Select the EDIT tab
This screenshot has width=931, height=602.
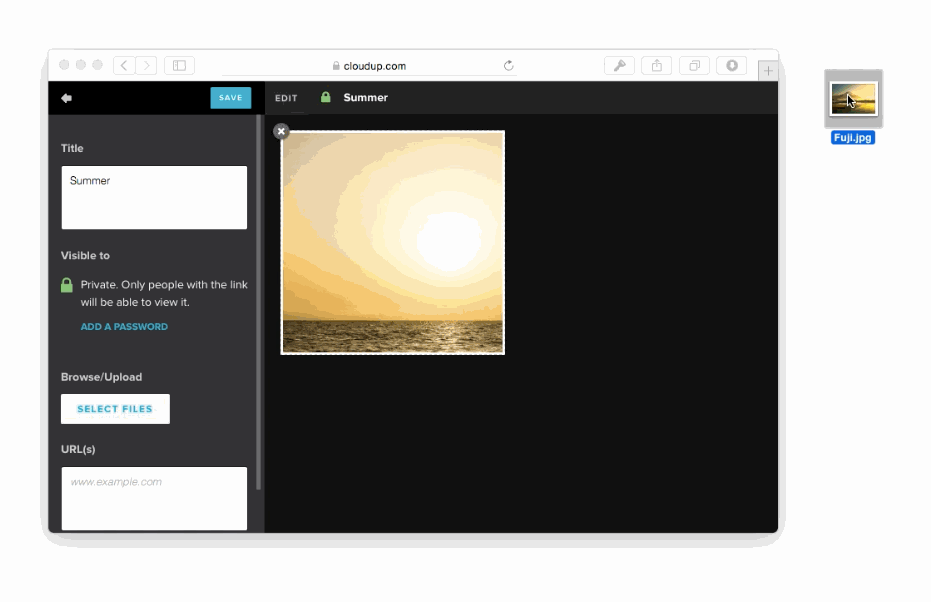click(286, 98)
